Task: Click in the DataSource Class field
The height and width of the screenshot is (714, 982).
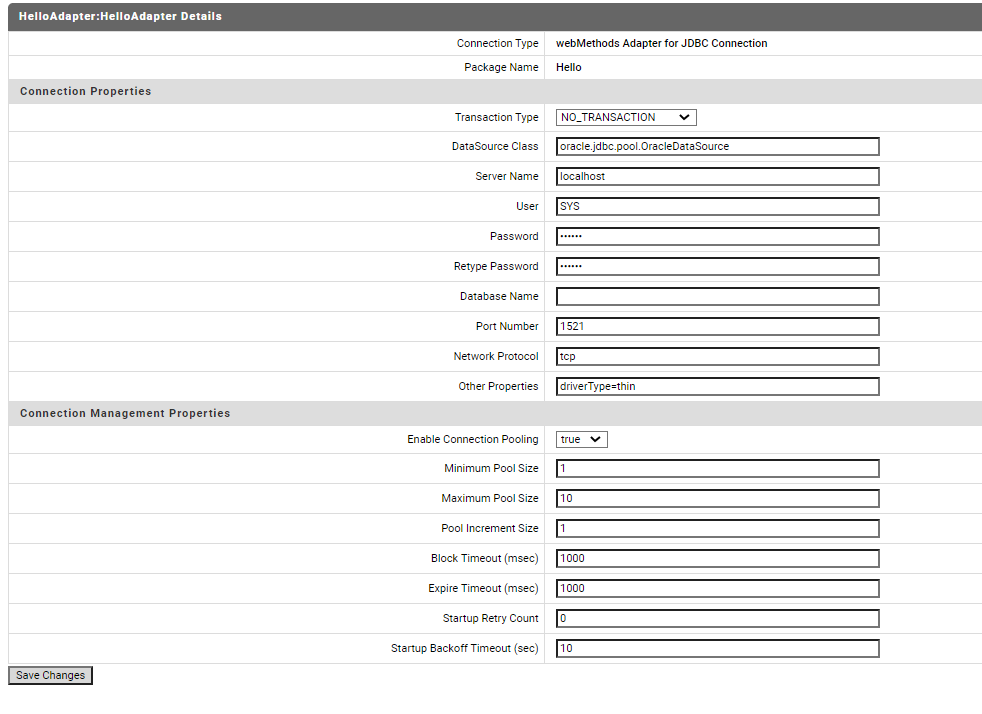Action: point(717,146)
